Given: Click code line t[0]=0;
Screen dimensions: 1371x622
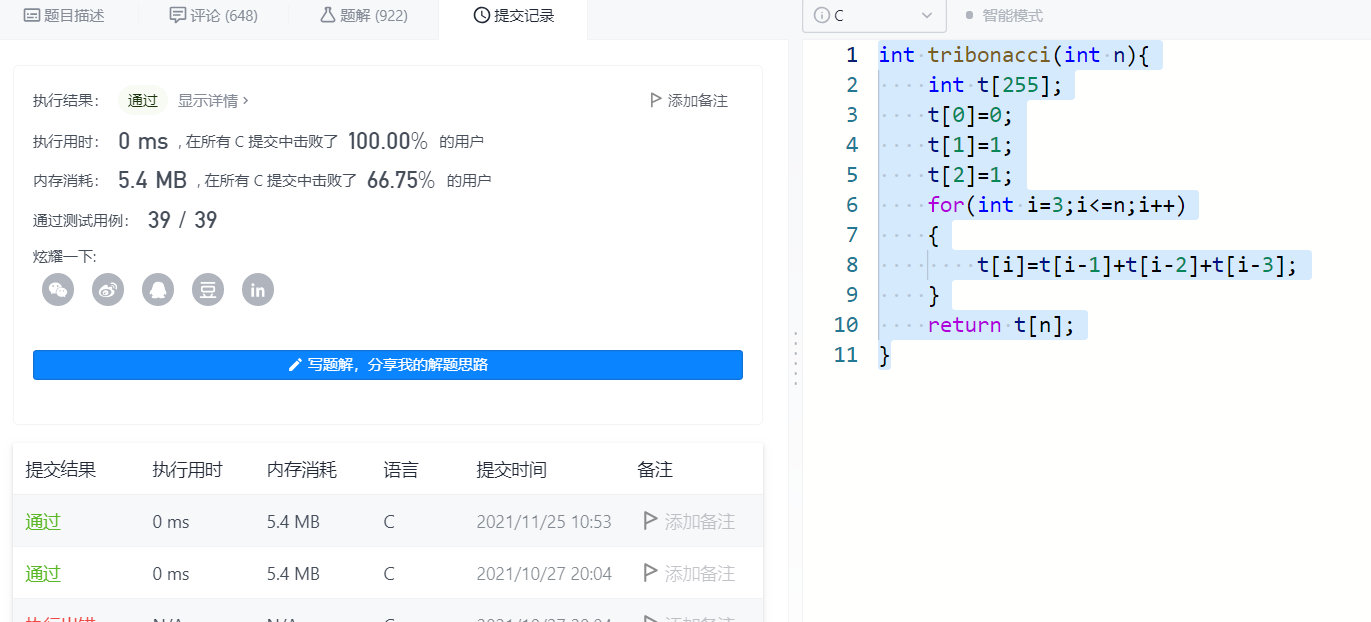Looking at the screenshot, I should point(970,115).
